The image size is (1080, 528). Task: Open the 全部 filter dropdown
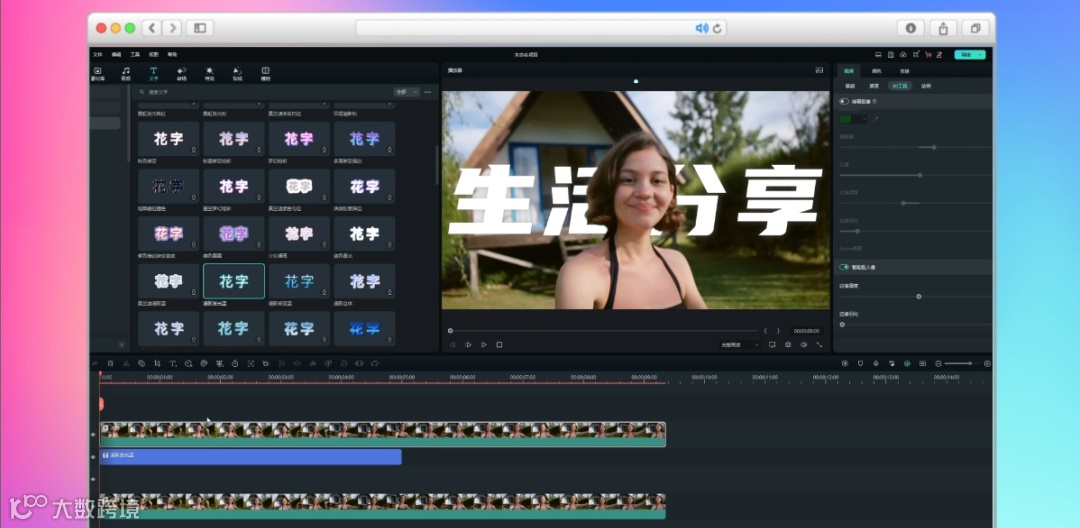[406, 92]
